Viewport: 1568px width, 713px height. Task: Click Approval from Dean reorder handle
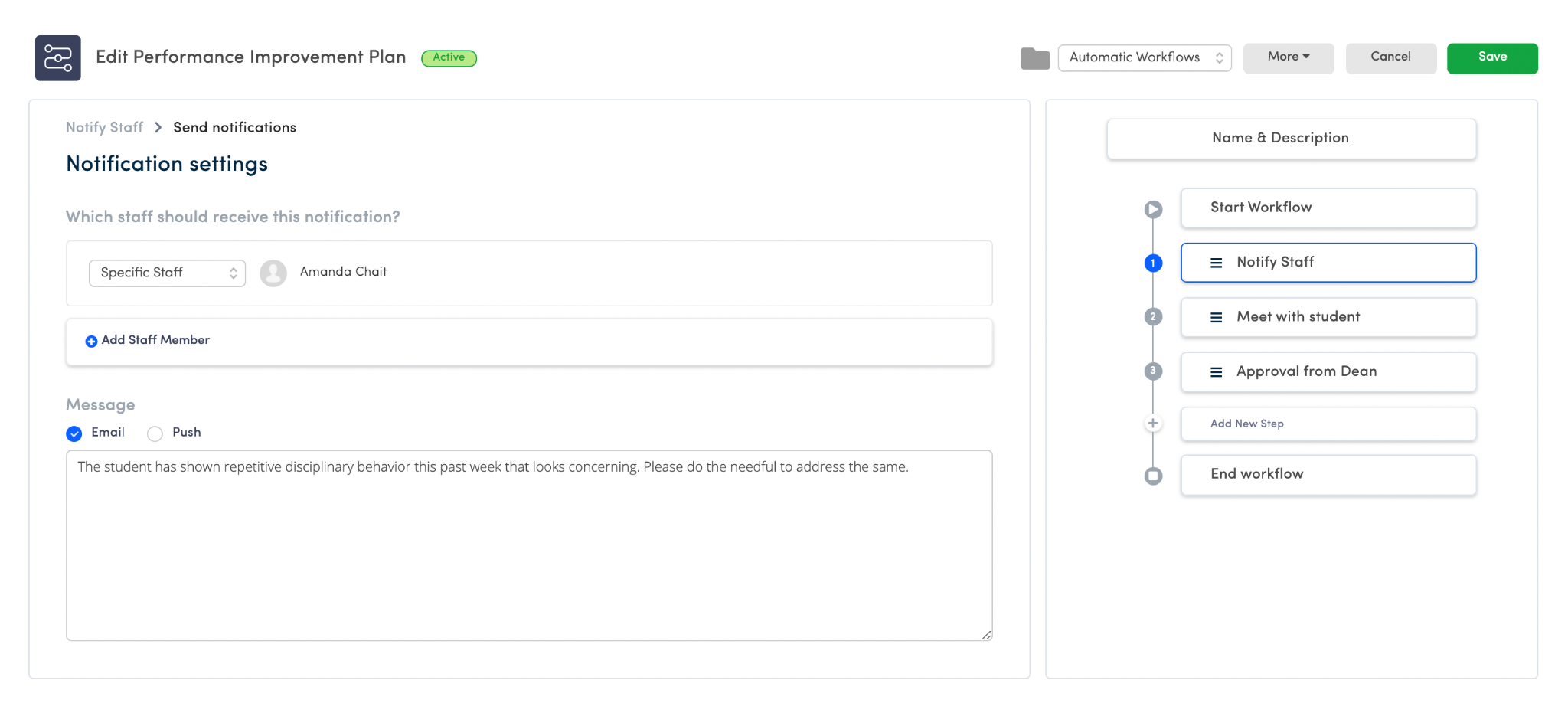(x=1216, y=372)
